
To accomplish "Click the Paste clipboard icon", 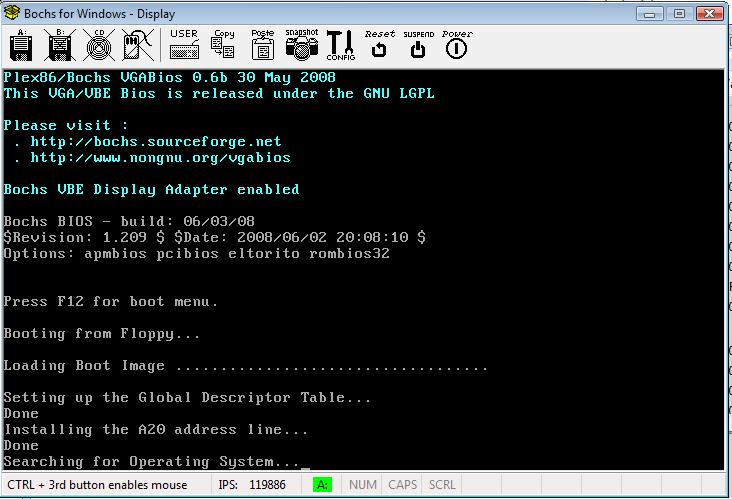I will [262, 45].
